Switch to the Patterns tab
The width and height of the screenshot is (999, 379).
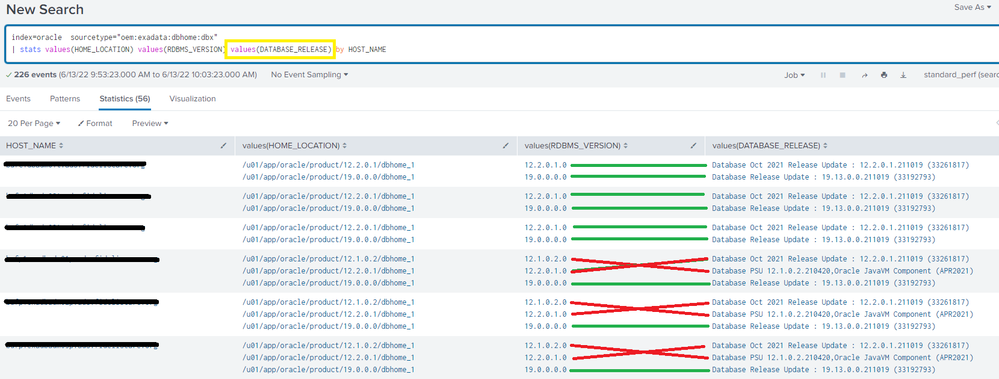[65, 99]
